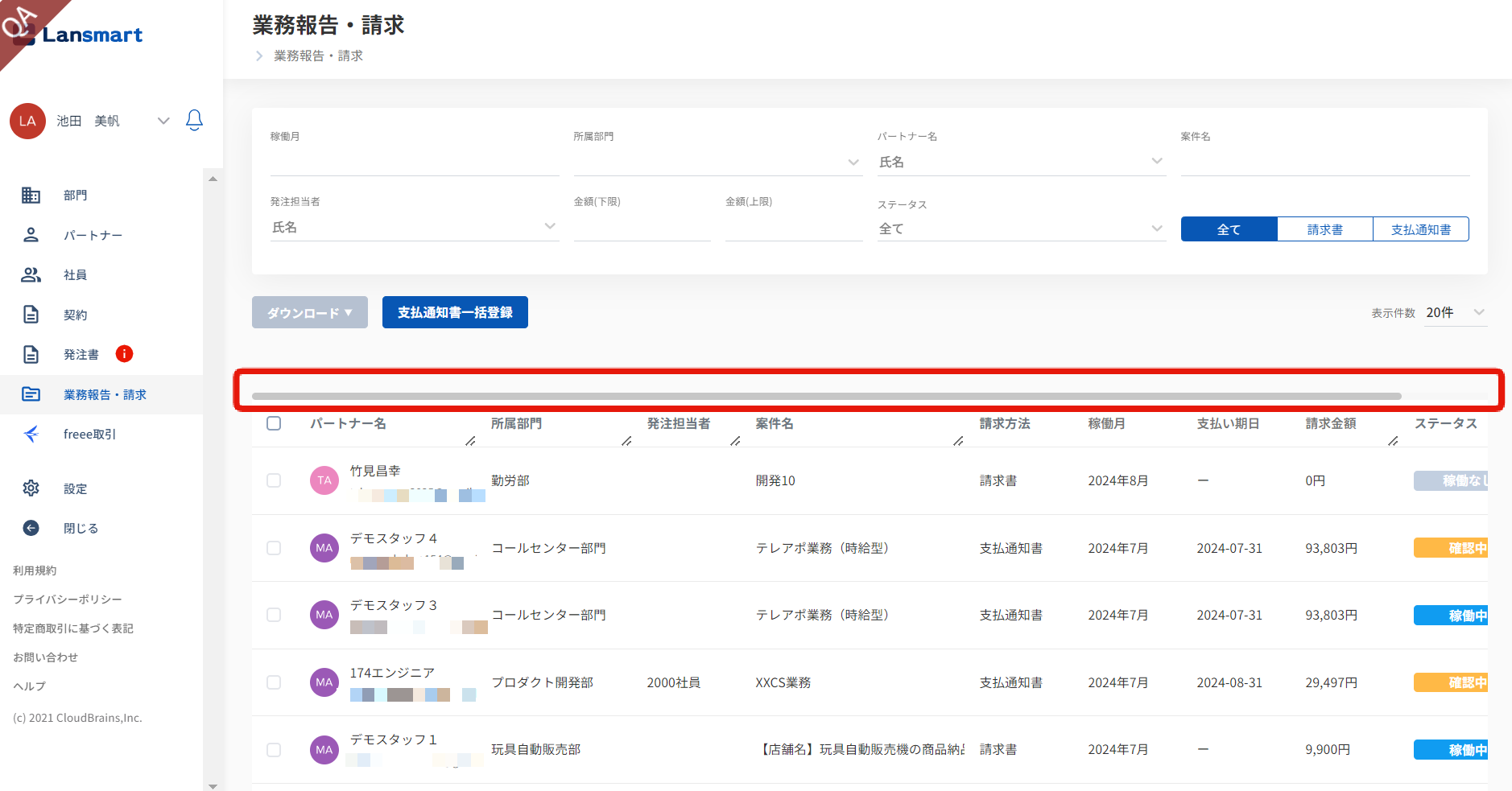This screenshot has width=1512, height=791.
Task: Open the お問い合わせ link
Action: [46, 657]
